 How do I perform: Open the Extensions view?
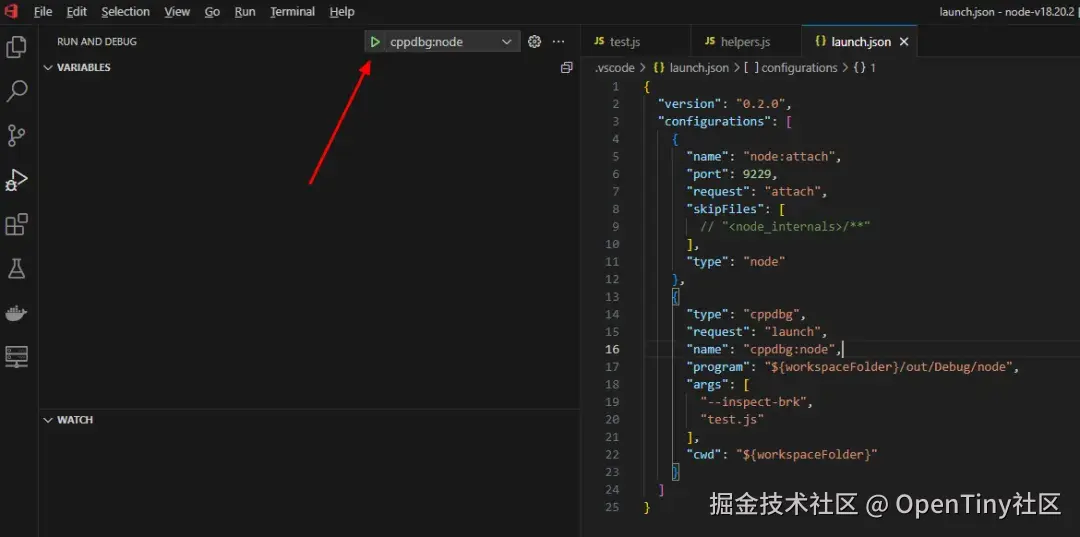click(x=17, y=224)
